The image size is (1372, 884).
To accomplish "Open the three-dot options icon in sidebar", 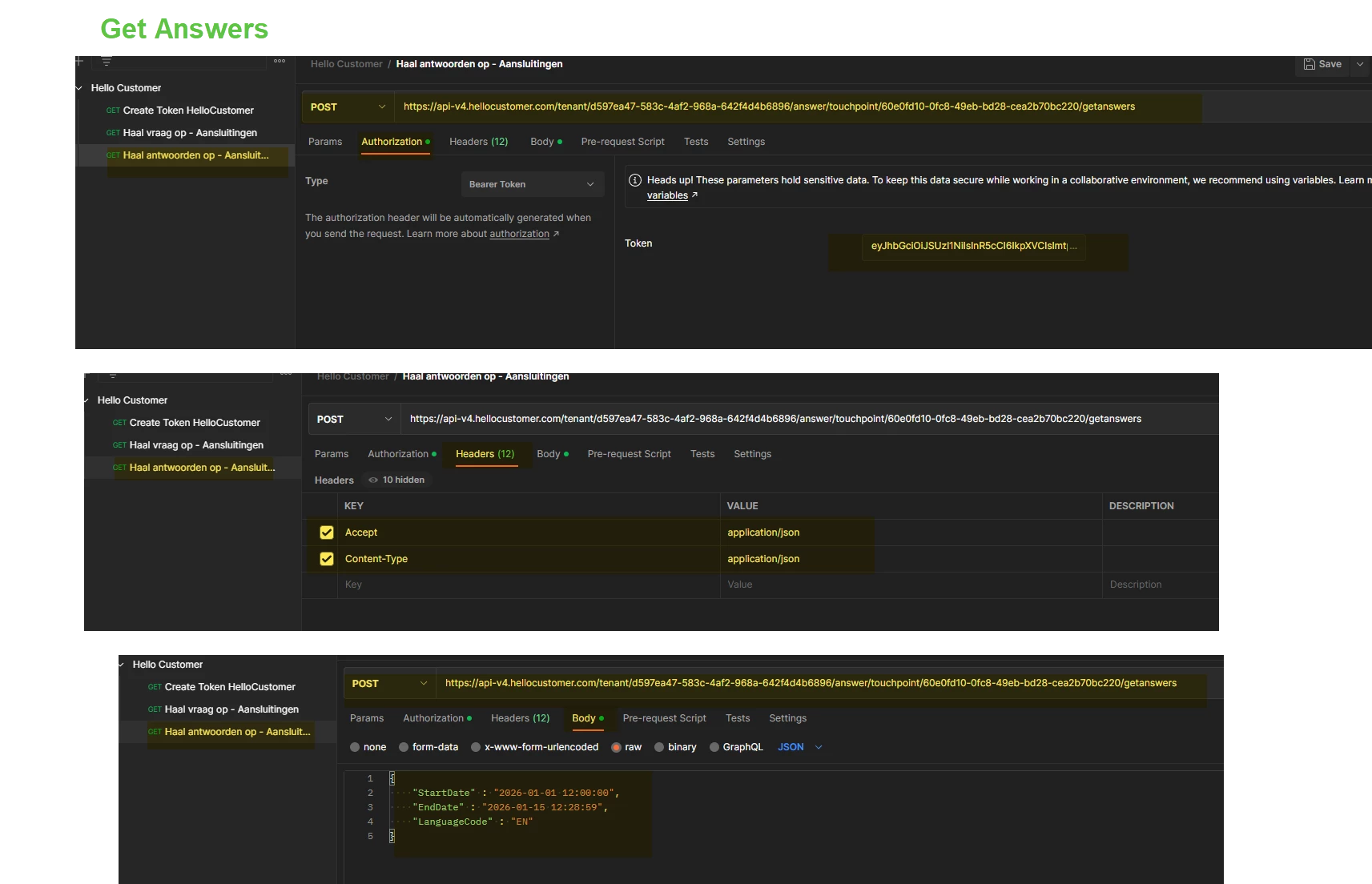I will [x=280, y=61].
